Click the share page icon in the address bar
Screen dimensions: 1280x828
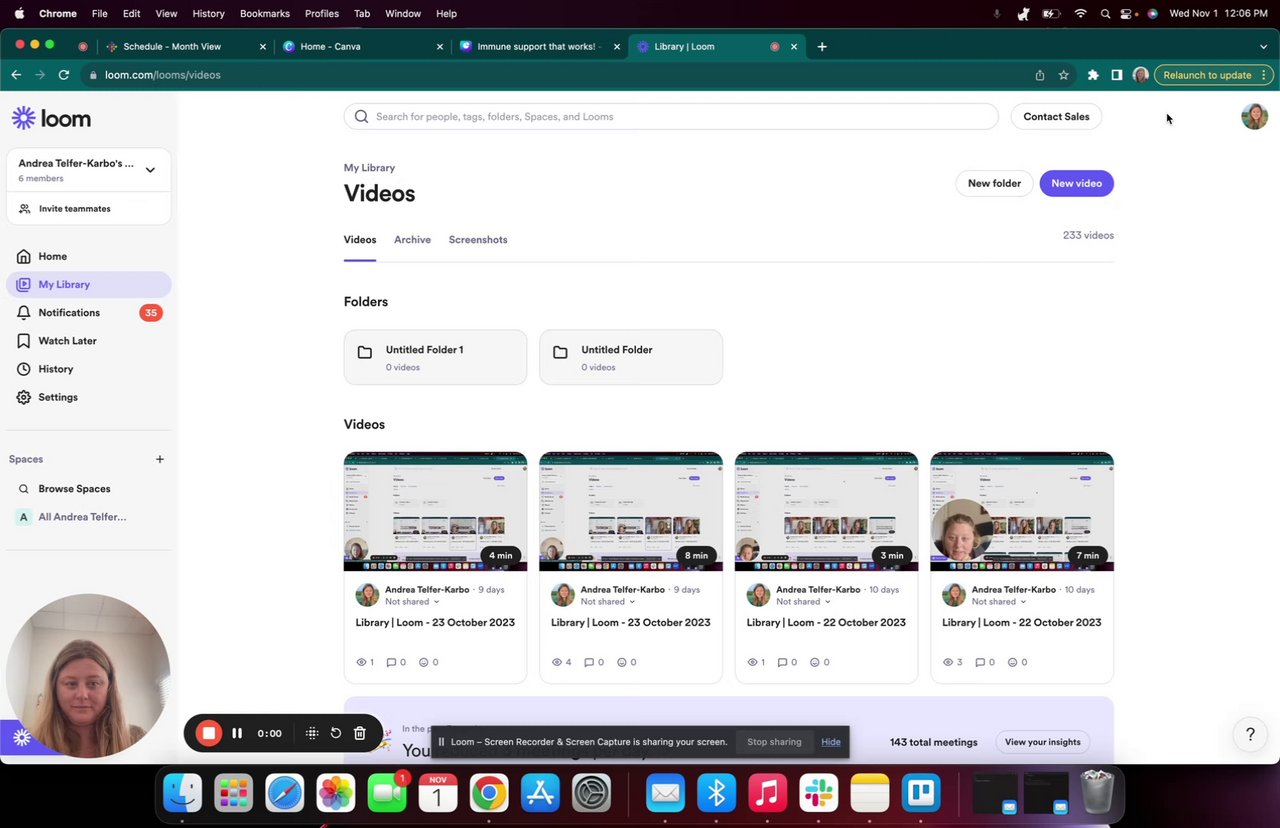(1040, 75)
